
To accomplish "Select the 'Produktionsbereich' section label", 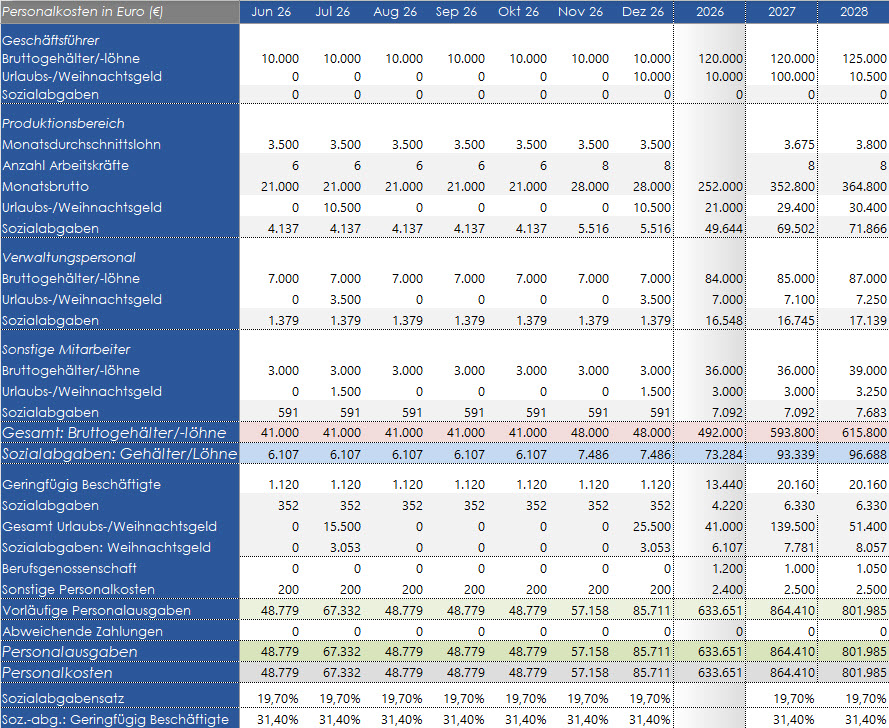I will pyautogui.click(x=63, y=123).
